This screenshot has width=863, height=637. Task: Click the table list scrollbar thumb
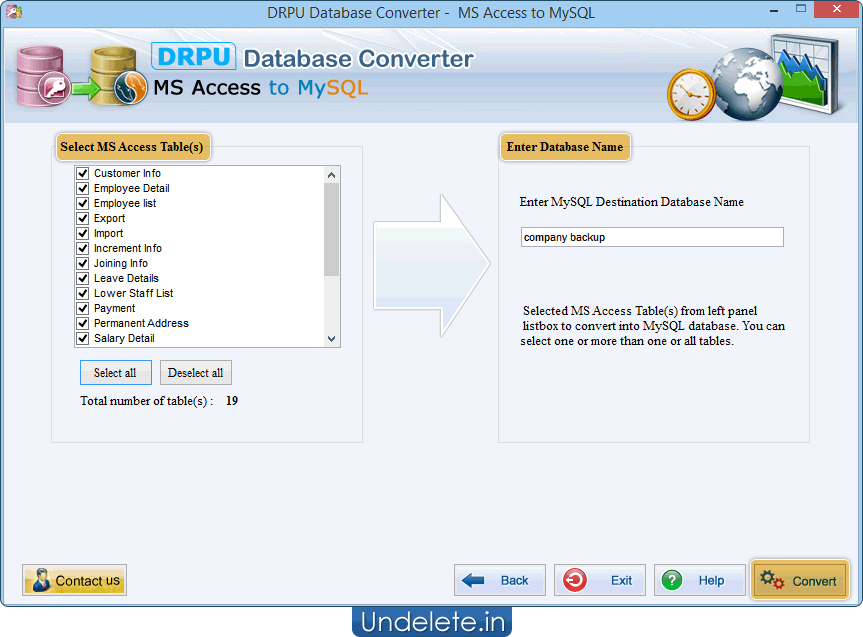click(x=331, y=230)
